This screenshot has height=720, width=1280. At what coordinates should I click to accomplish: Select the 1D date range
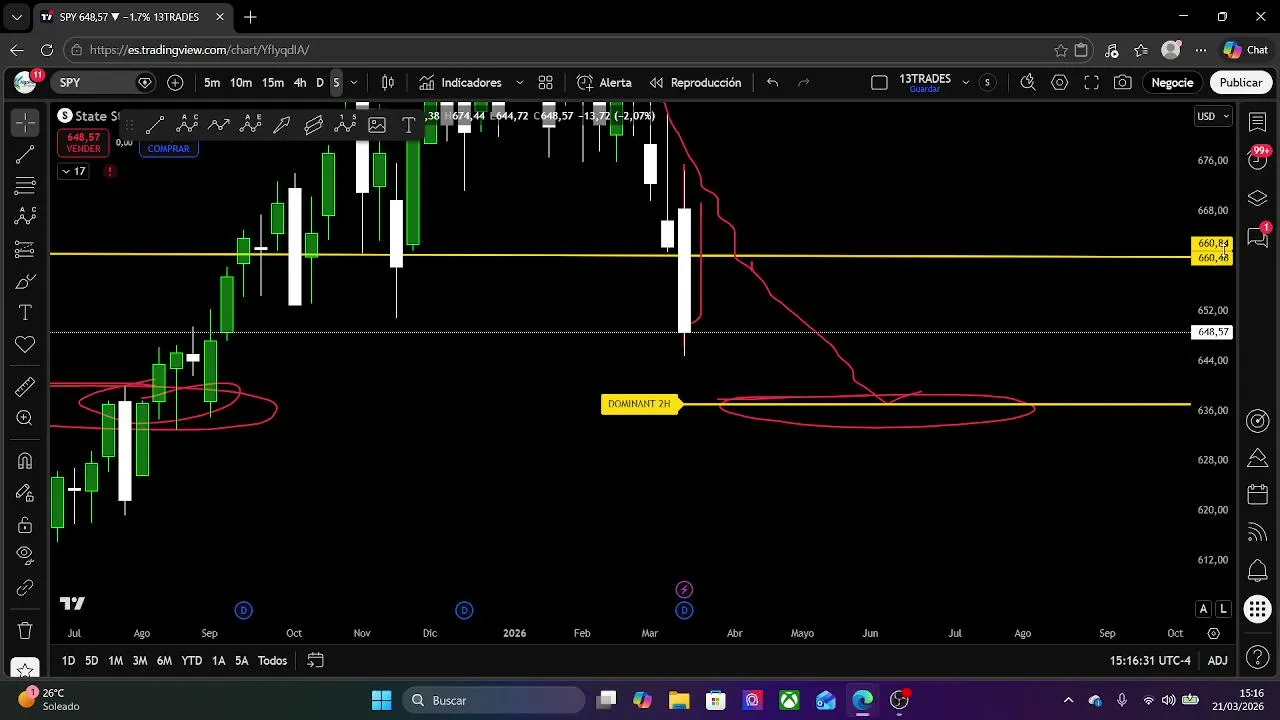point(68,661)
